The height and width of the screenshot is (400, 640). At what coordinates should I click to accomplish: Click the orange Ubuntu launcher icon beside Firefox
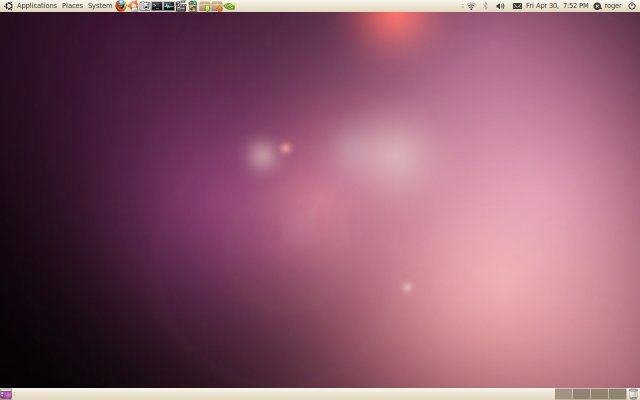tap(133, 6)
